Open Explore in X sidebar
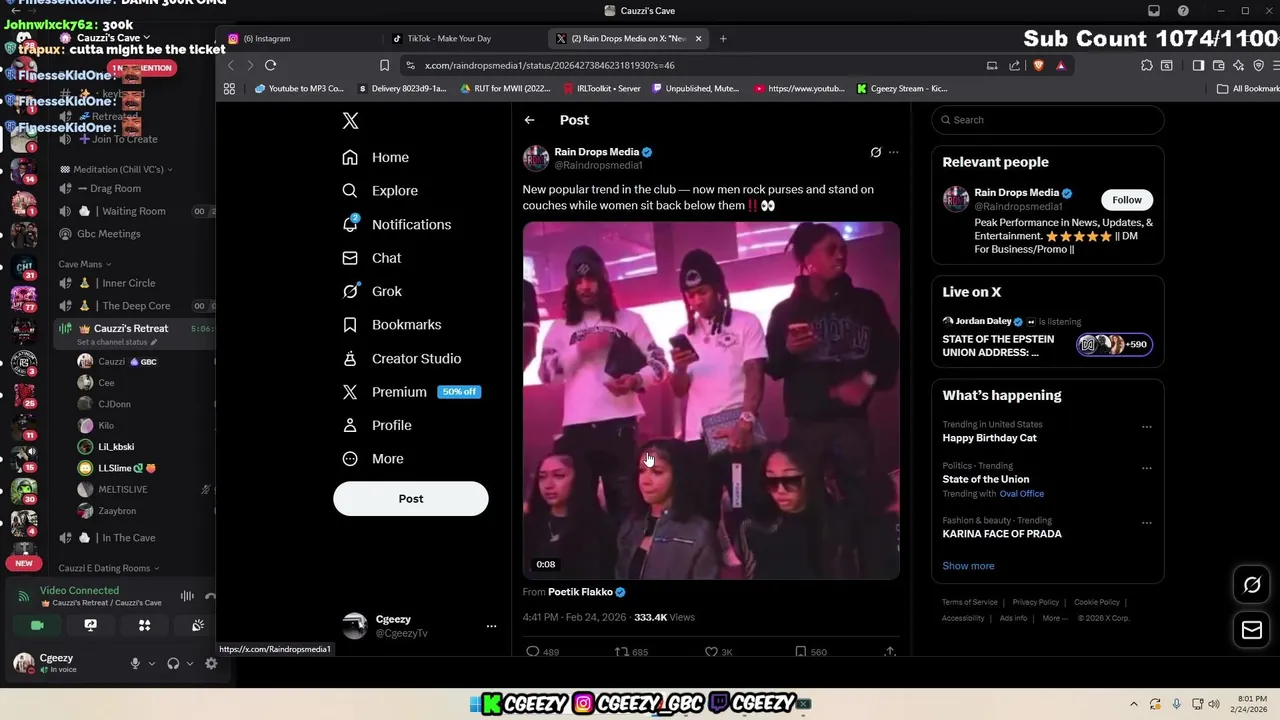1280x720 pixels. (380, 191)
